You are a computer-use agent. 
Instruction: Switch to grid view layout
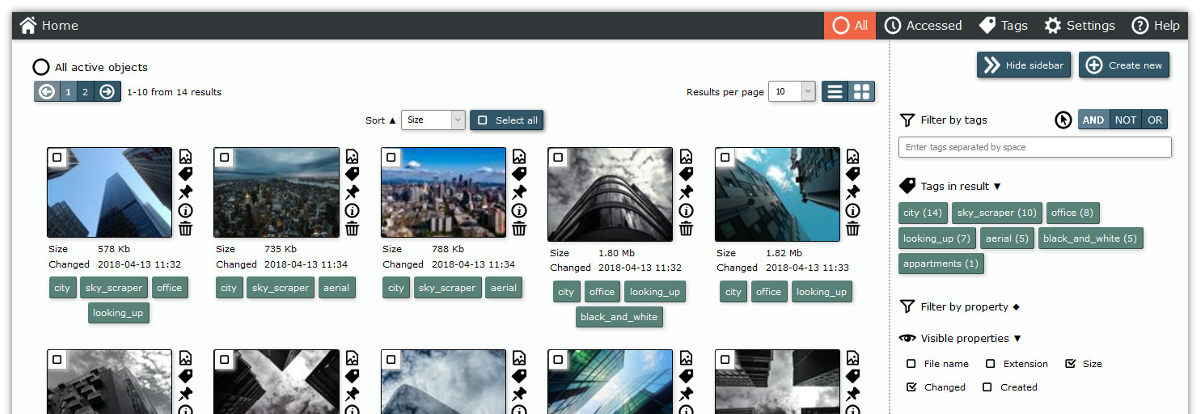(861, 92)
